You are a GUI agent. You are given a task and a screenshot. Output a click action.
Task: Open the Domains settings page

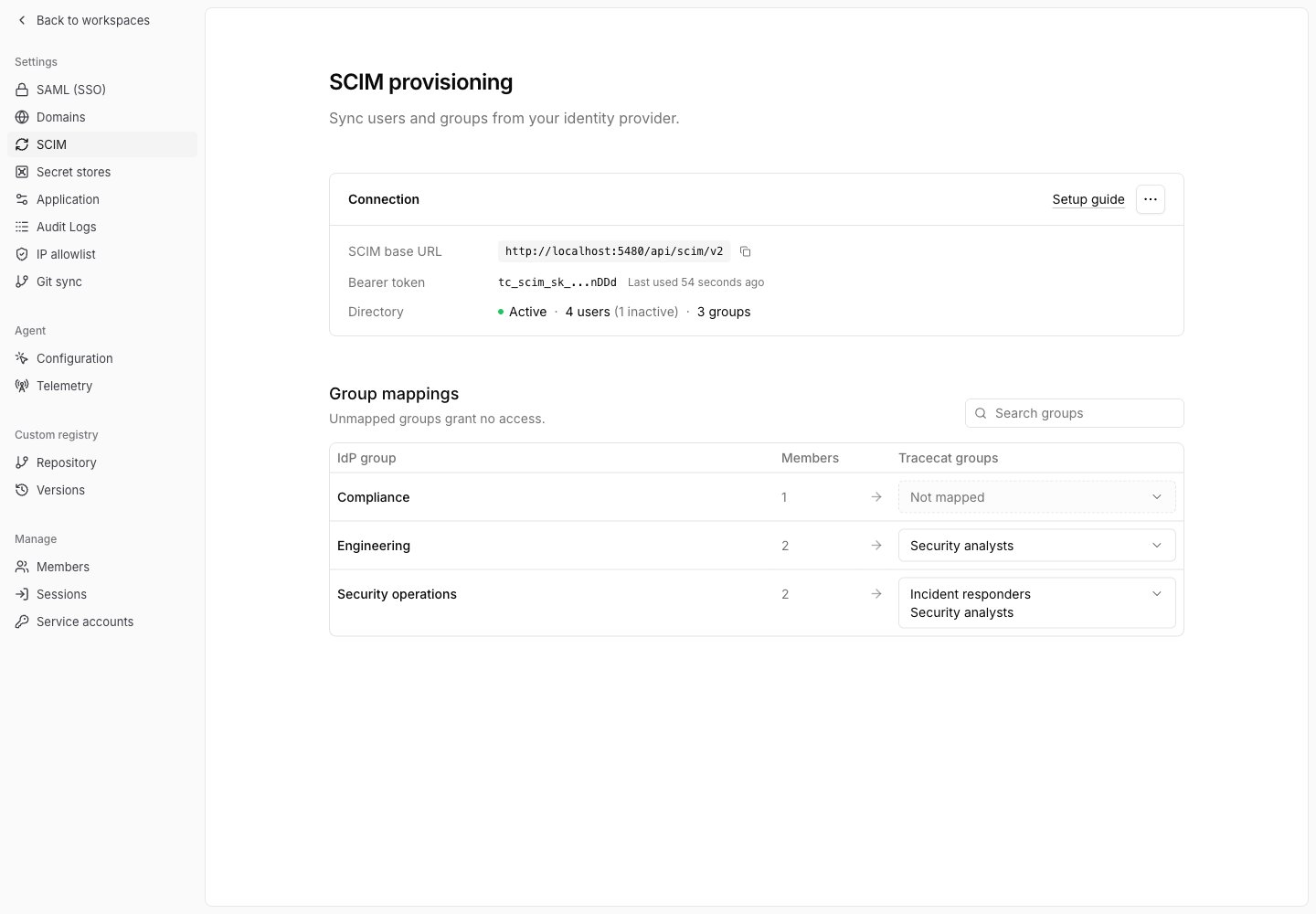click(102, 117)
